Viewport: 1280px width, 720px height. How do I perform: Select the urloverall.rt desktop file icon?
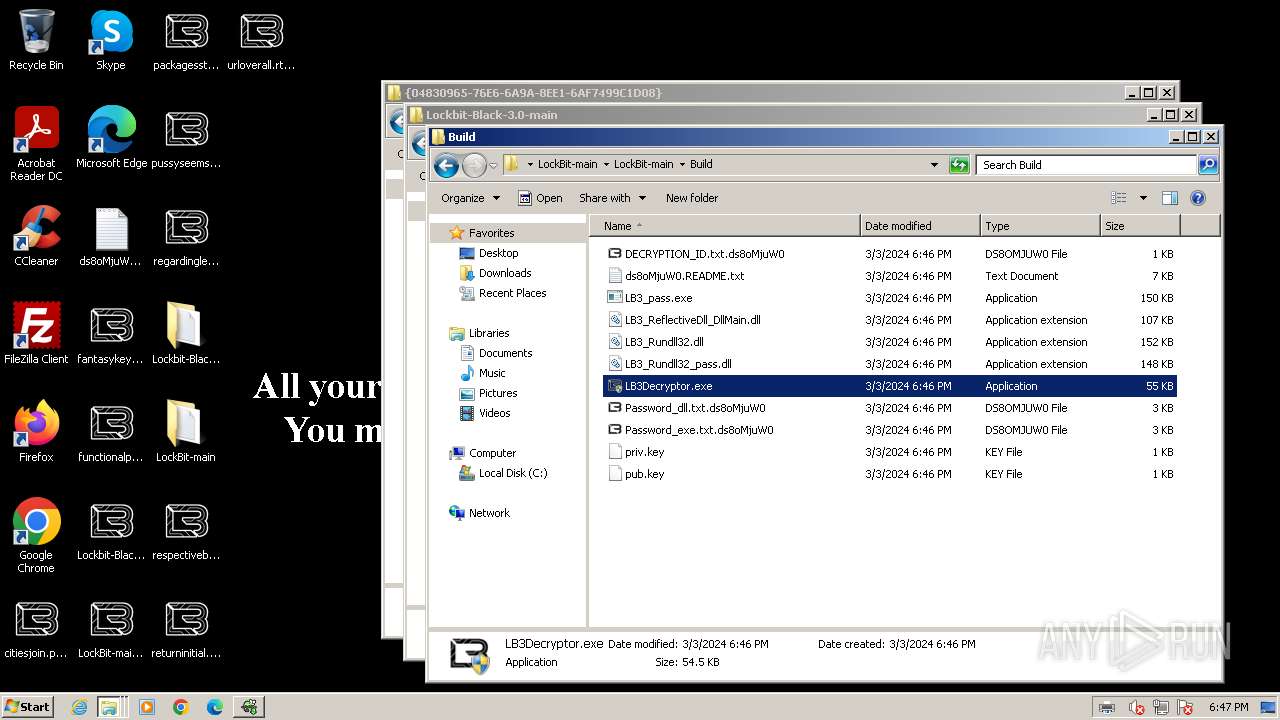[261, 40]
